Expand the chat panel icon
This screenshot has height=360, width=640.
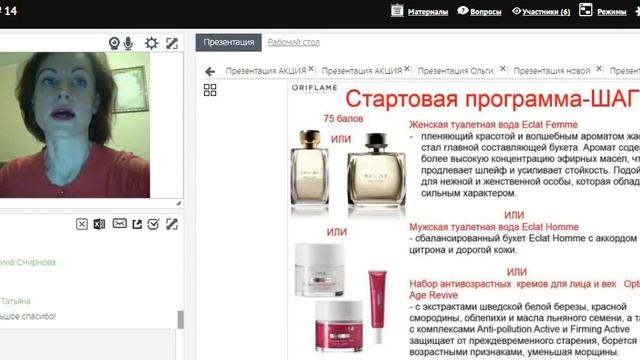172,224
